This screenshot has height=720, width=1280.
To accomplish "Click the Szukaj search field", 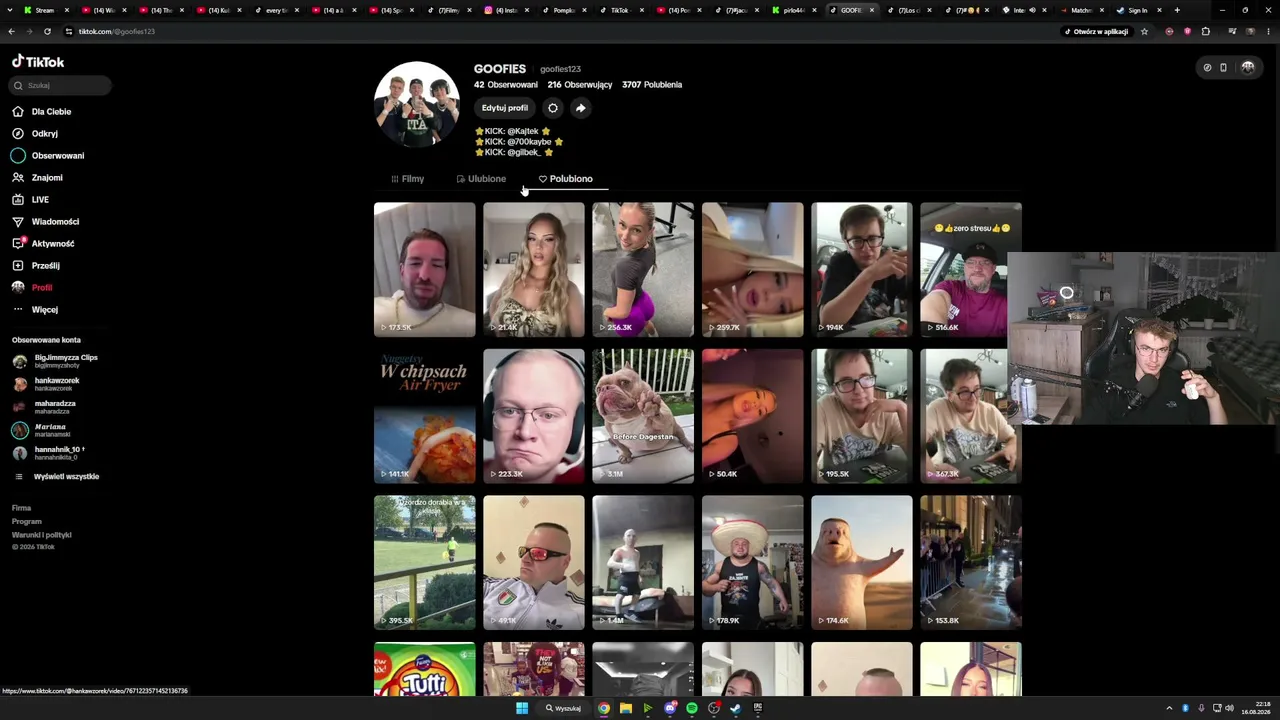I will [60, 86].
